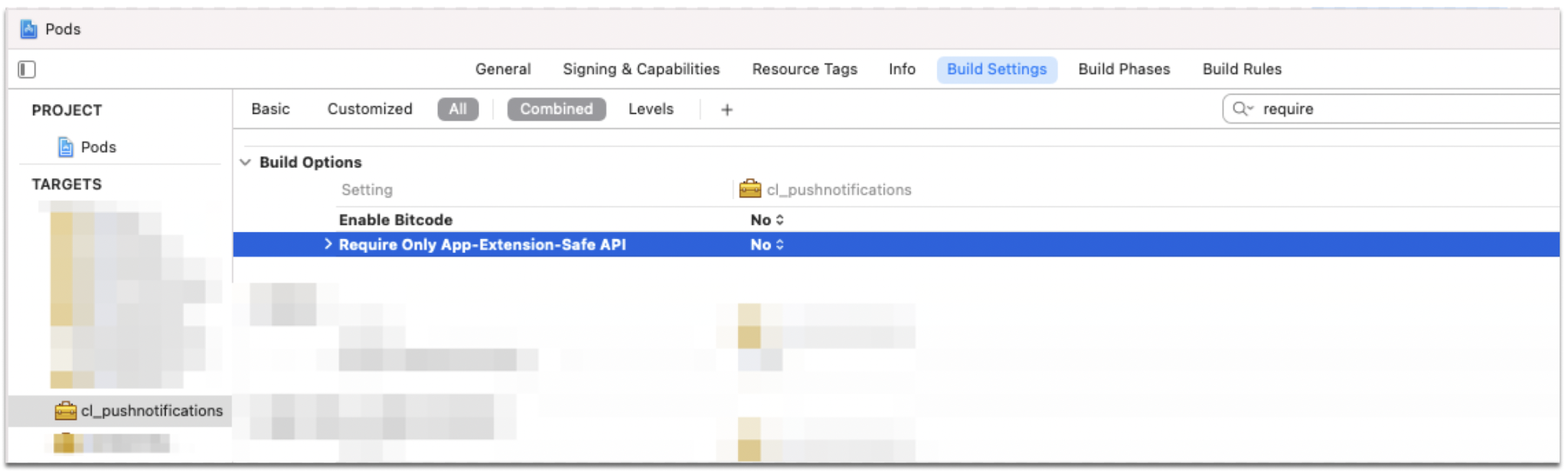Click the build settings search field
Image resolution: width=1568 pixels, height=471 pixels.
(x=1401, y=109)
